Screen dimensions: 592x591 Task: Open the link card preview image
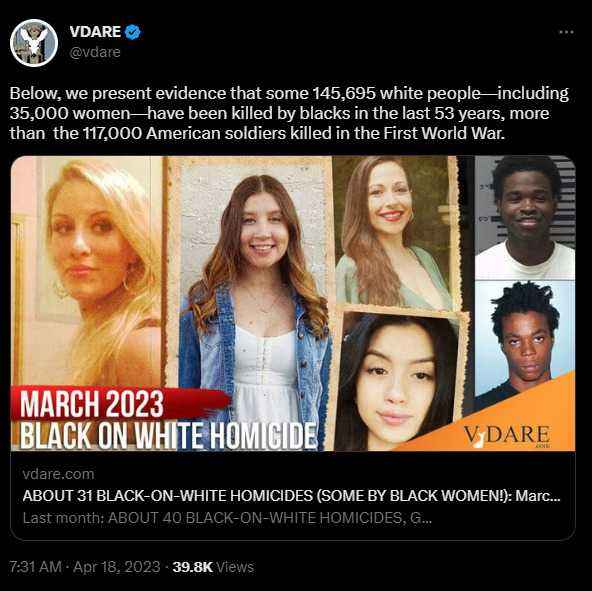293,303
